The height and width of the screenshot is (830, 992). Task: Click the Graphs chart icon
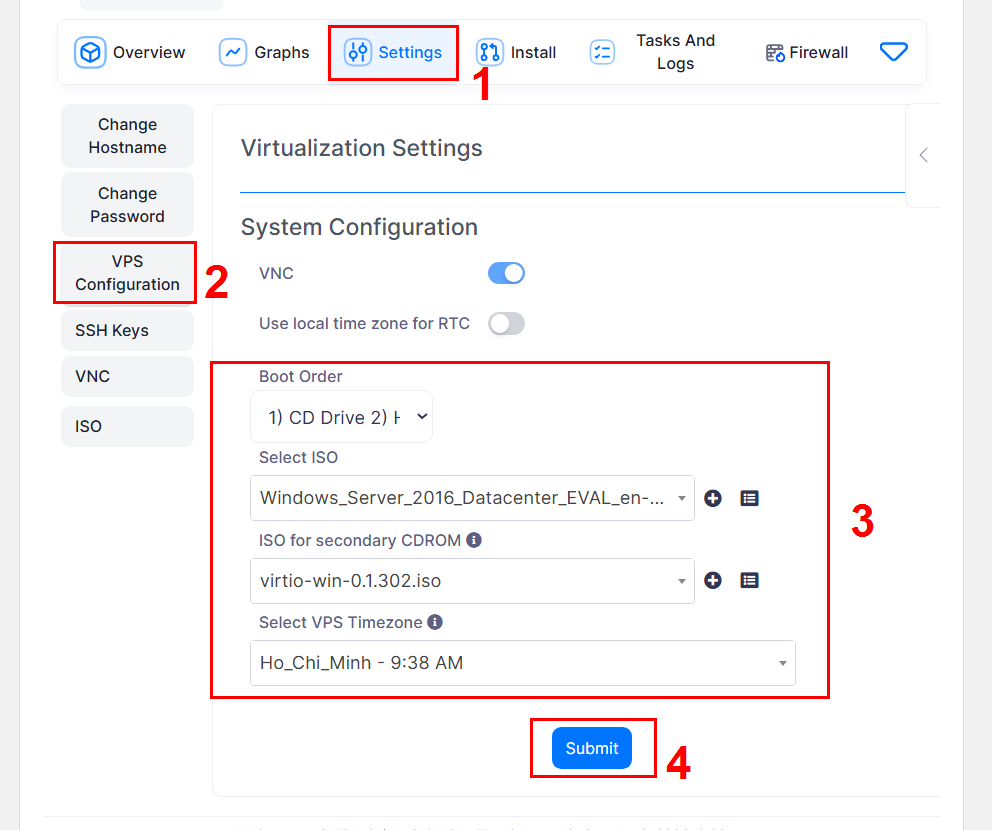[233, 52]
